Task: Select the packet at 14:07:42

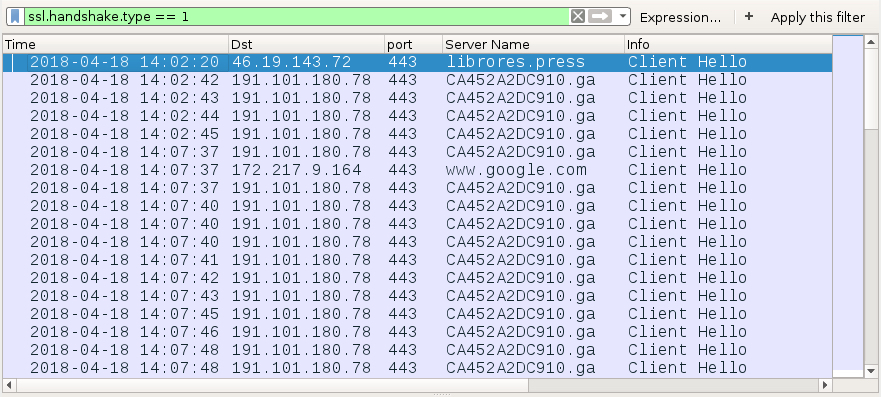Action: tap(417, 277)
